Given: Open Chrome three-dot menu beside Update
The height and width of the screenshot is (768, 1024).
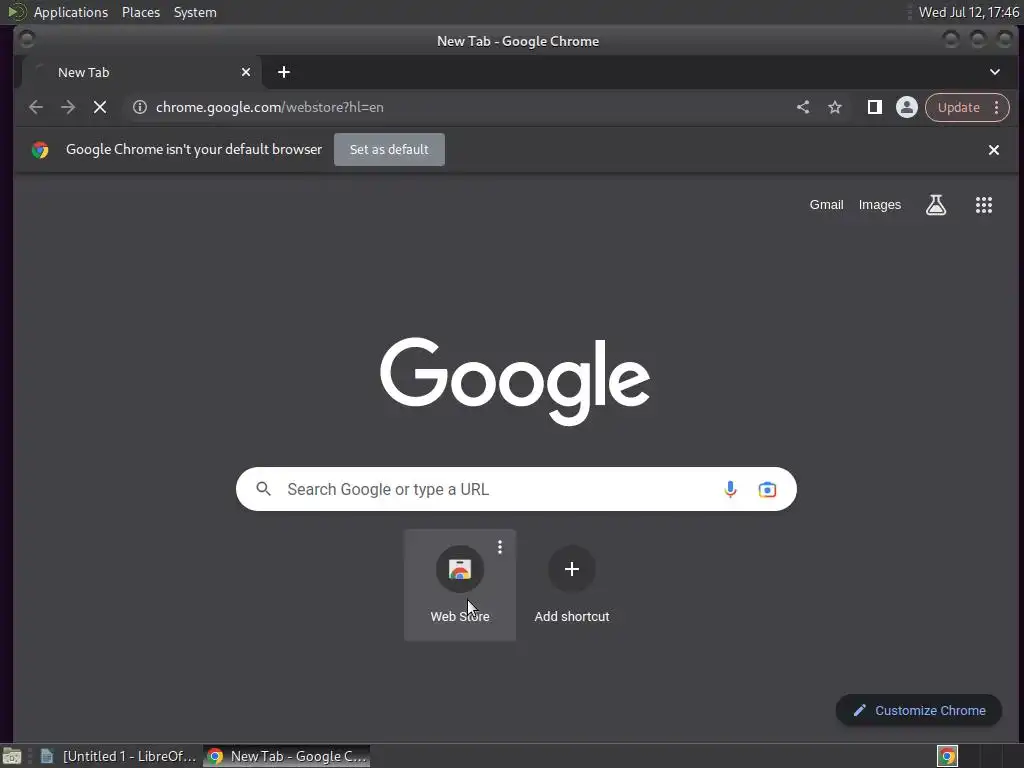Looking at the screenshot, I should [x=997, y=107].
